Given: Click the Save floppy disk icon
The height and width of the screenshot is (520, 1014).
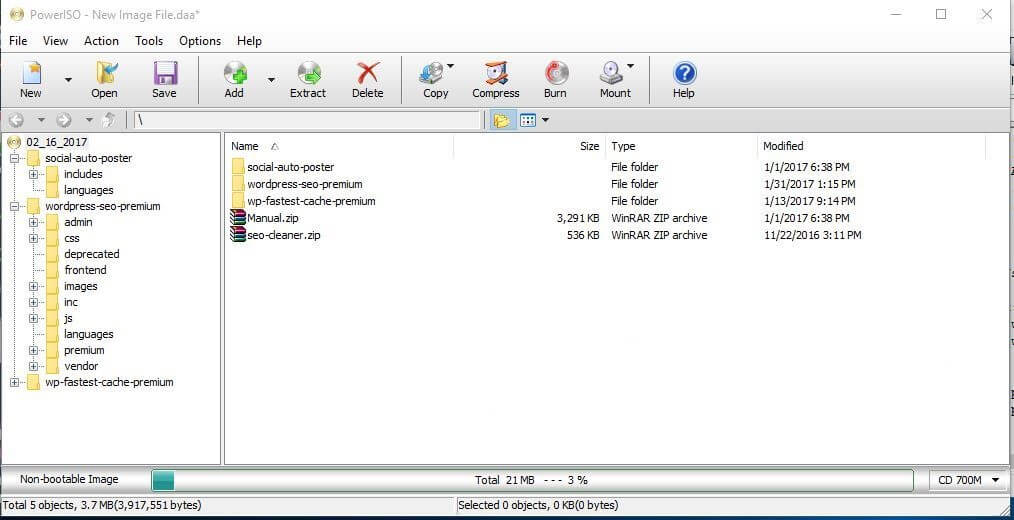Looking at the screenshot, I should click(165, 73).
